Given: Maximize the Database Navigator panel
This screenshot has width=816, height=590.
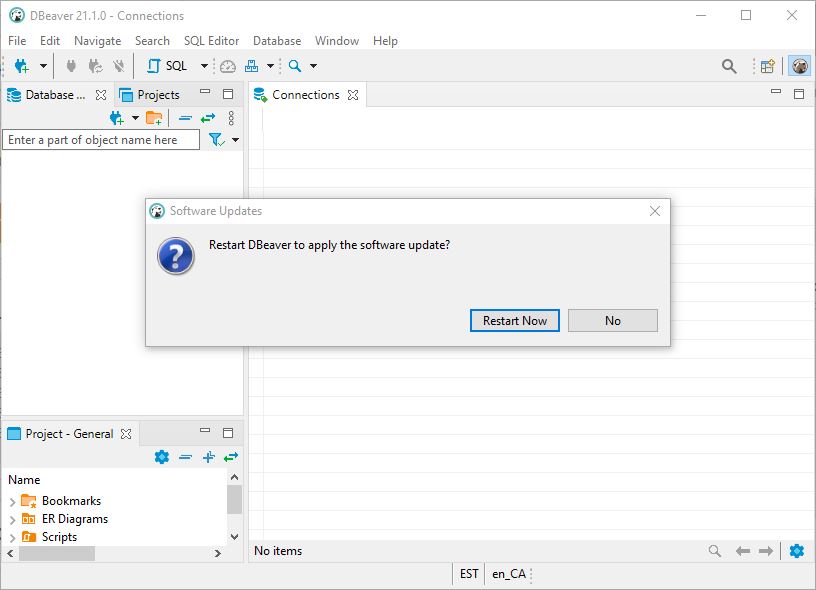Looking at the screenshot, I should (228, 94).
